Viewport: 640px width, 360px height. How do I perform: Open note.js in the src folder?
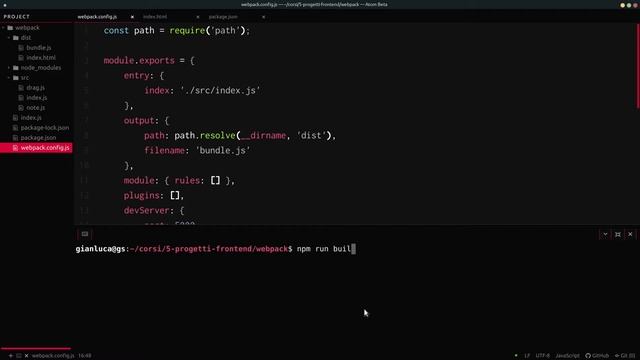pyautogui.click(x=36, y=108)
